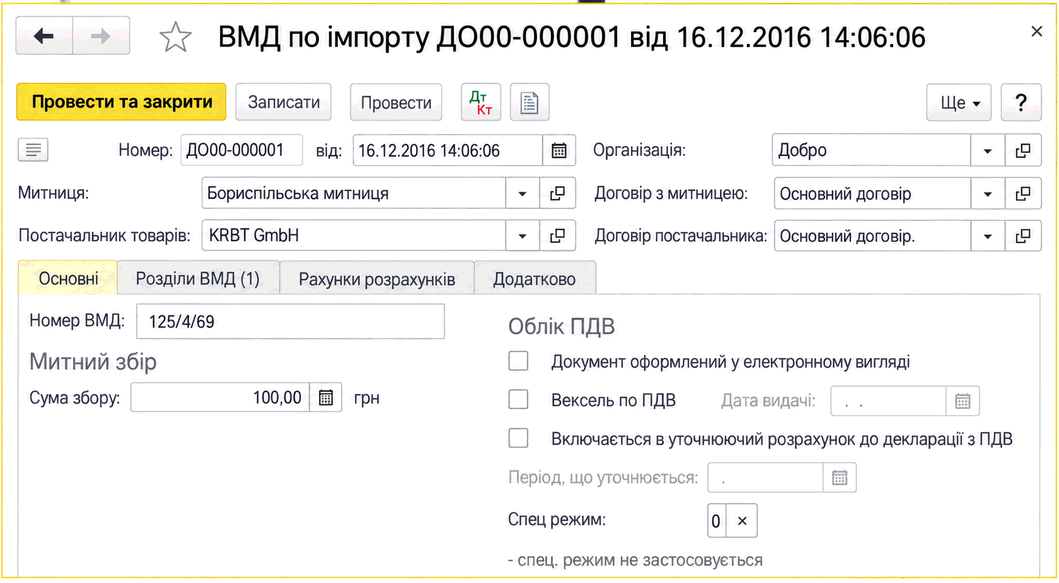Close the ВМД document form
This screenshot has height=583, width=1059.
(x=1037, y=31)
